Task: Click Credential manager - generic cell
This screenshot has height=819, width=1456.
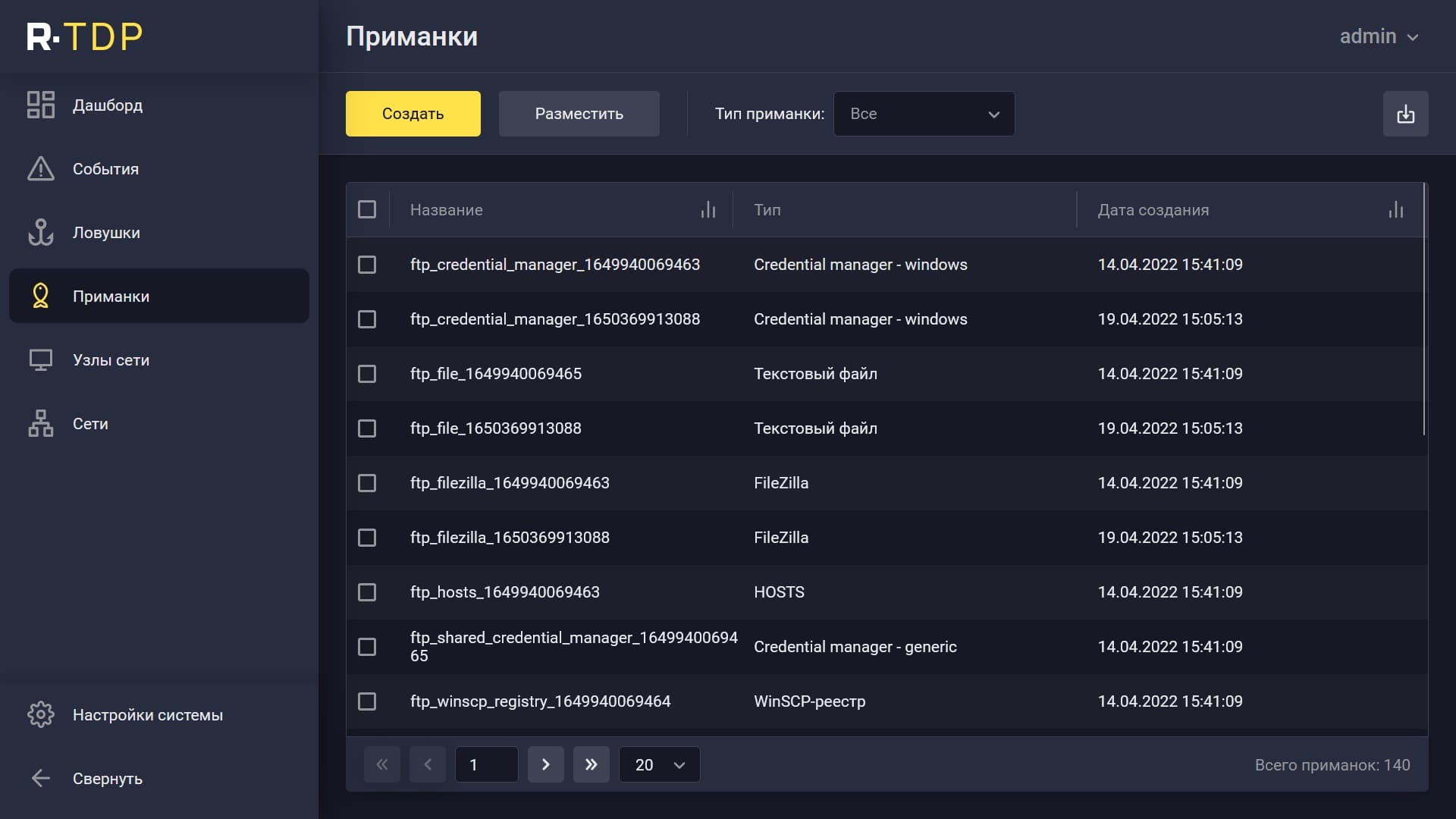Action: pos(855,647)
